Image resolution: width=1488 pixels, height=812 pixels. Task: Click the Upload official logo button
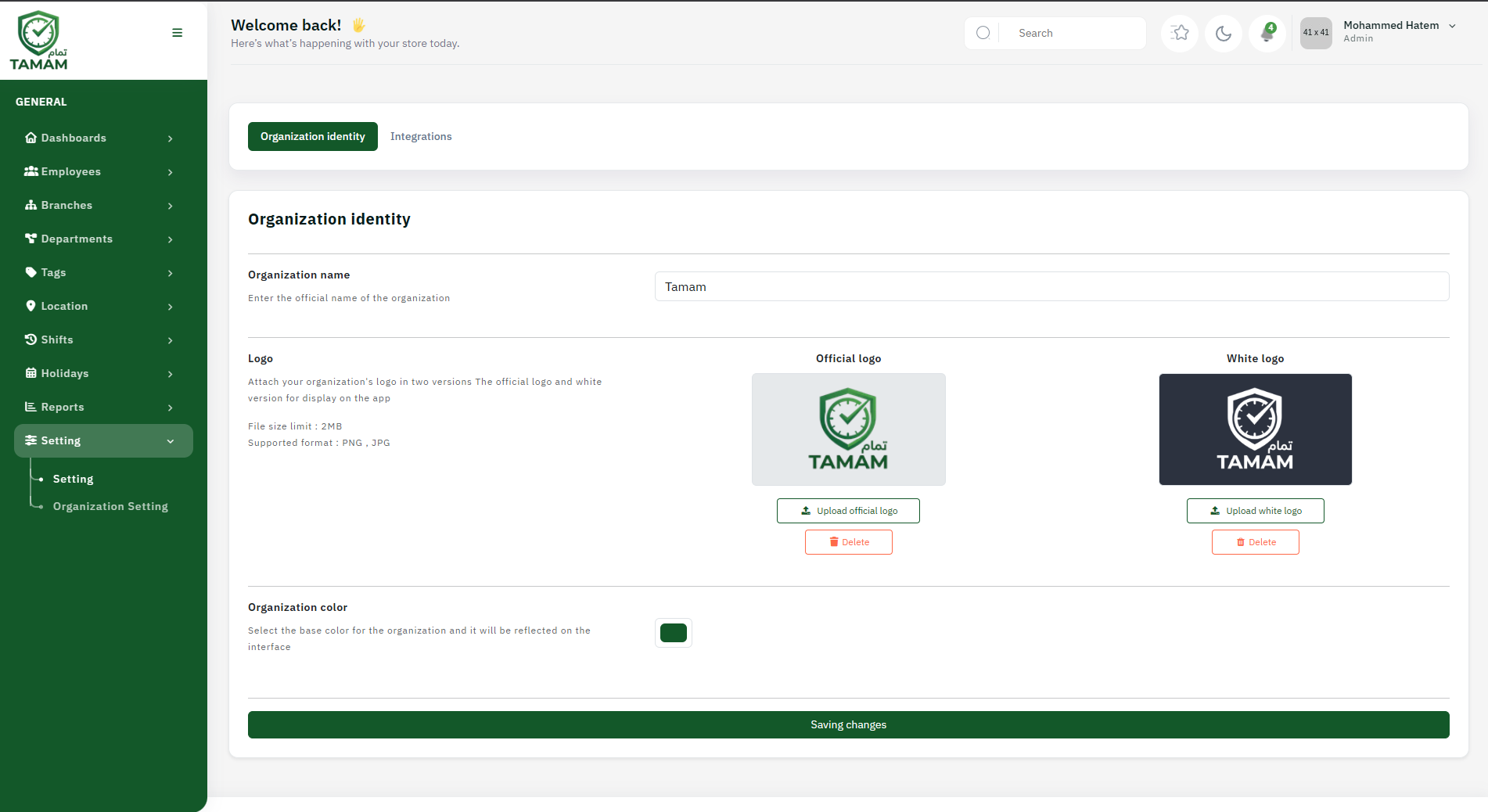pyautogui.click(x=848, y=510)
